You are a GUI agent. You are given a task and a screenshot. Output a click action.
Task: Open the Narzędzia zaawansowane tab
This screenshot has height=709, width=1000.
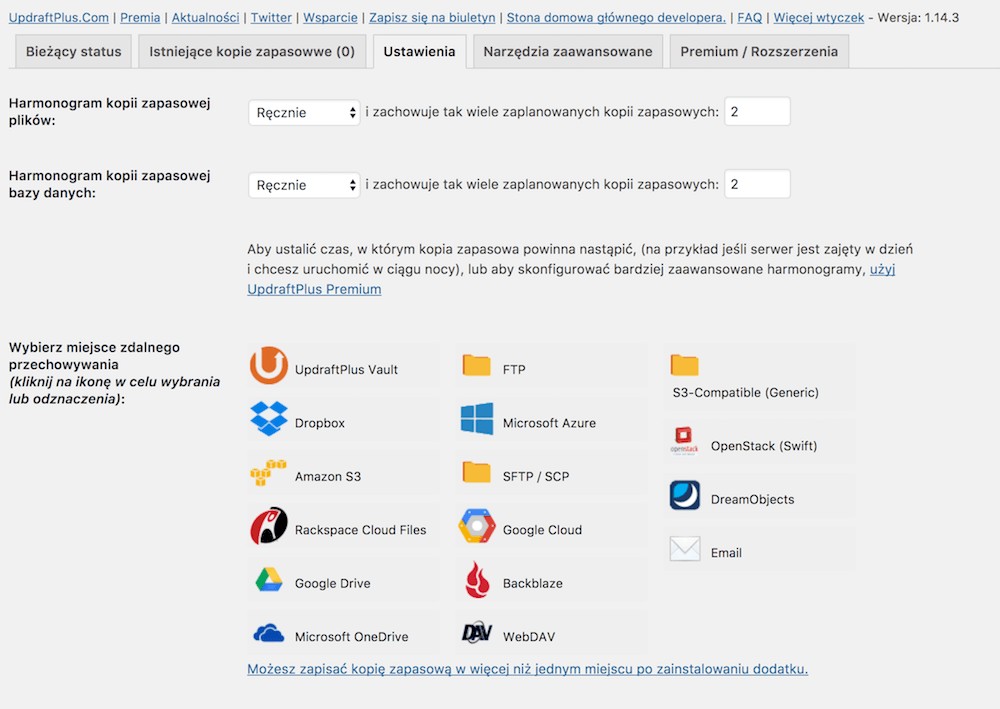(568, 52)
